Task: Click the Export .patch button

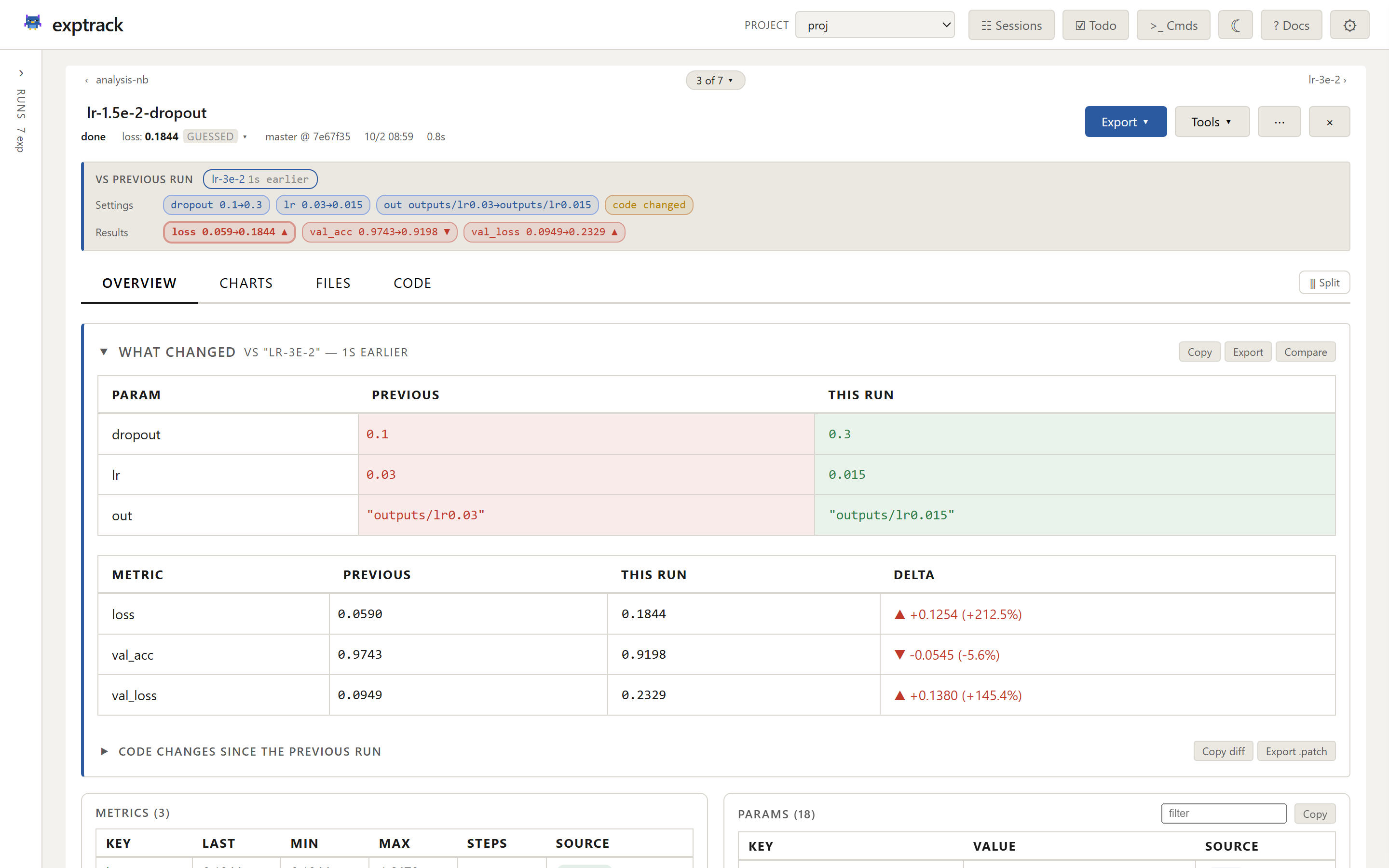Action: pos(1296,751)
